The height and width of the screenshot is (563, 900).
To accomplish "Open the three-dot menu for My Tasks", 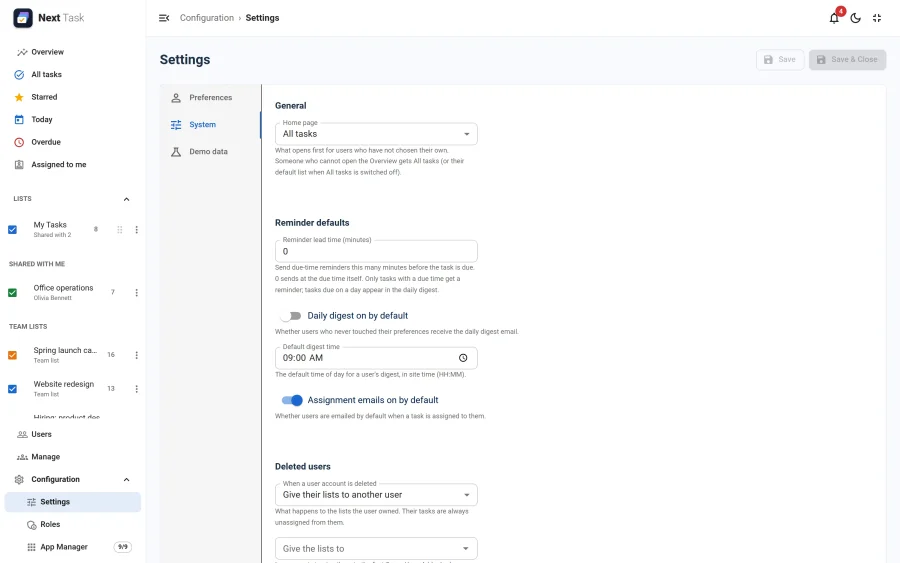I will point(137,230).
